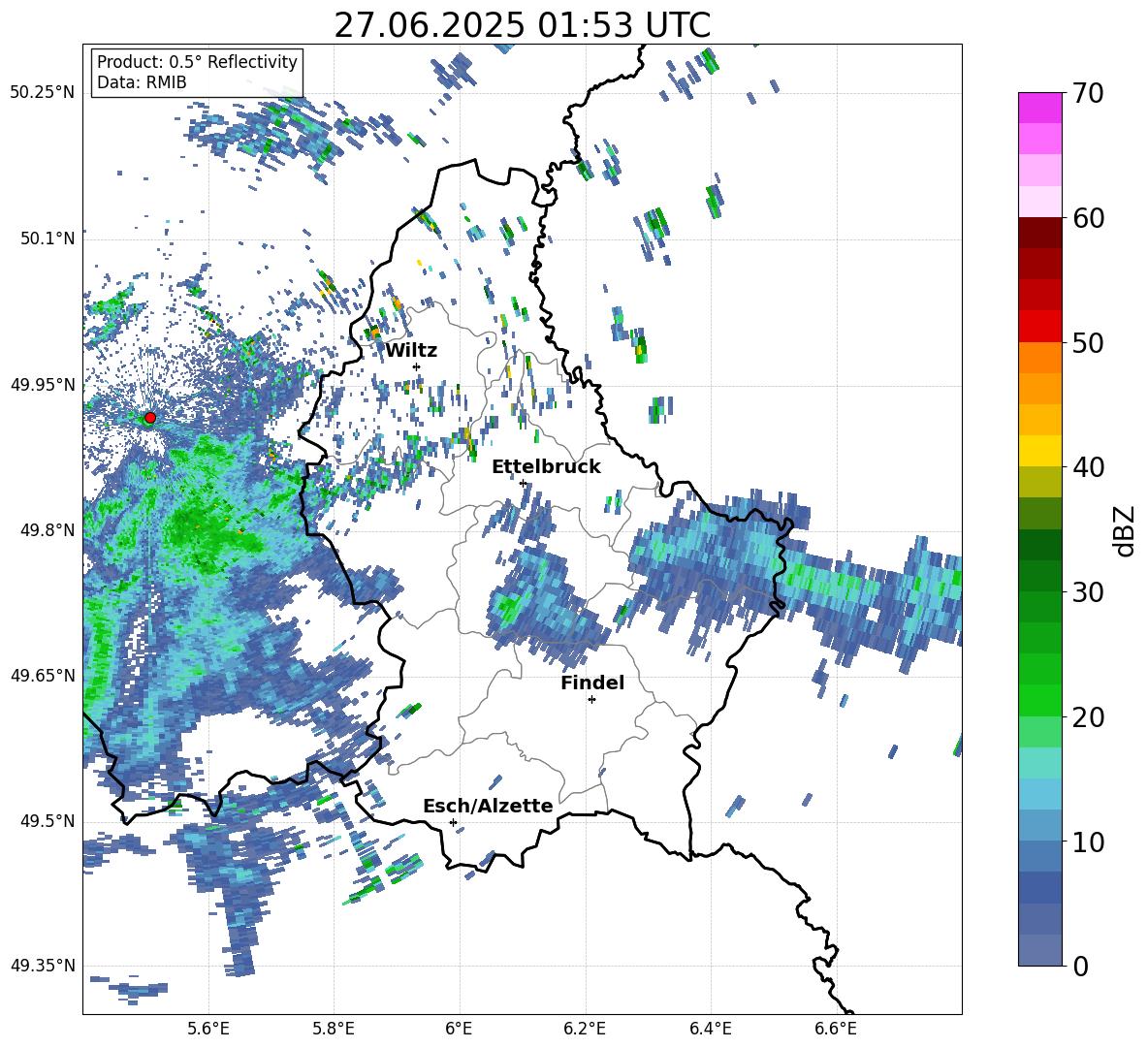Screen dimensions: 1148x1048
Task: Click the Wiltz cross marker
Action: point(417,366)
